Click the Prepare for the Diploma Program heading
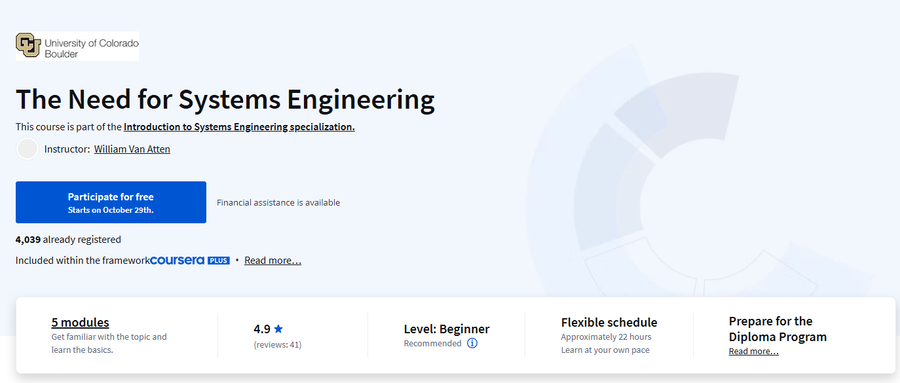Screen dimensions: 900x383 [778, 329]
